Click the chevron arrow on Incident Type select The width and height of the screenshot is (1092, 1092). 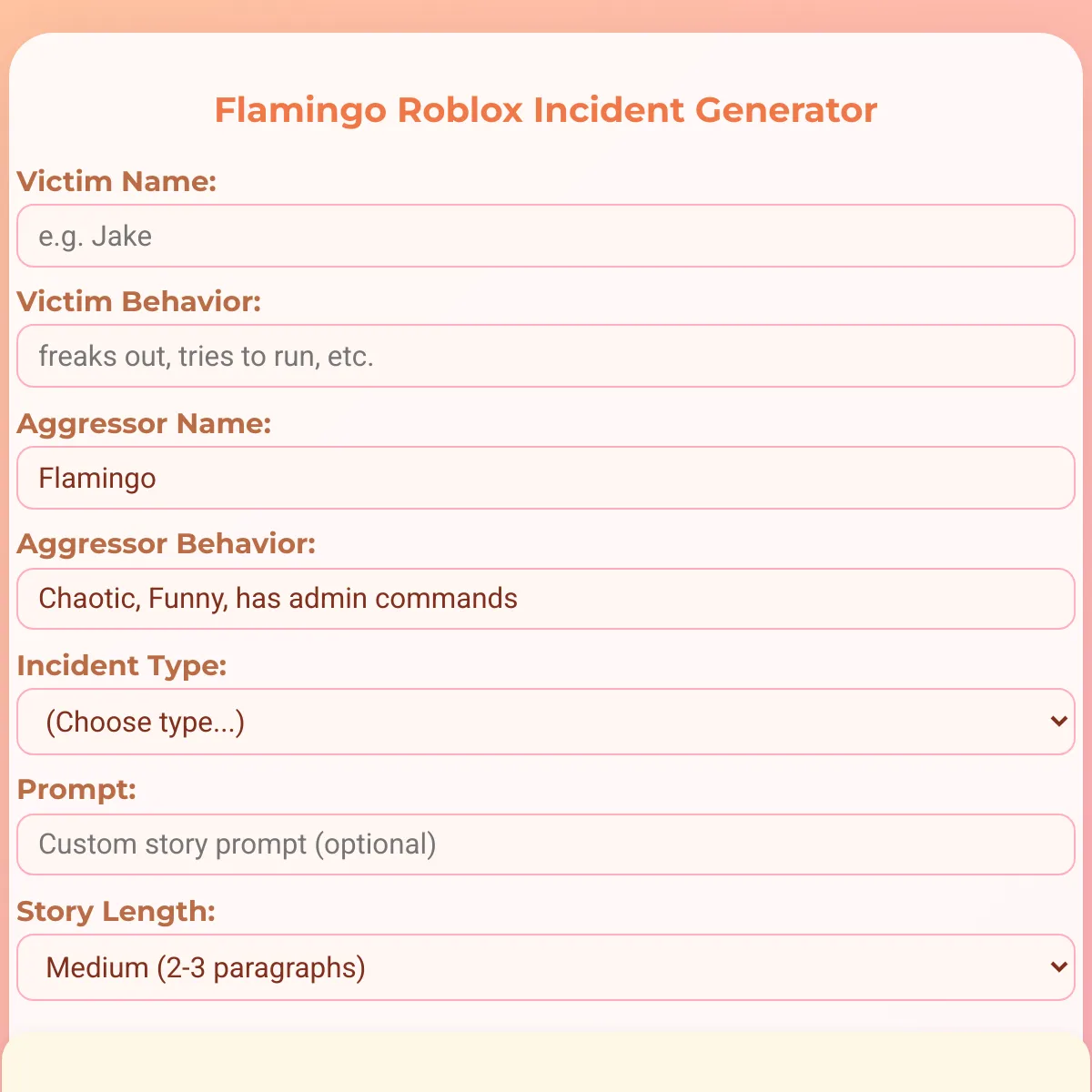pos(1058,722)
